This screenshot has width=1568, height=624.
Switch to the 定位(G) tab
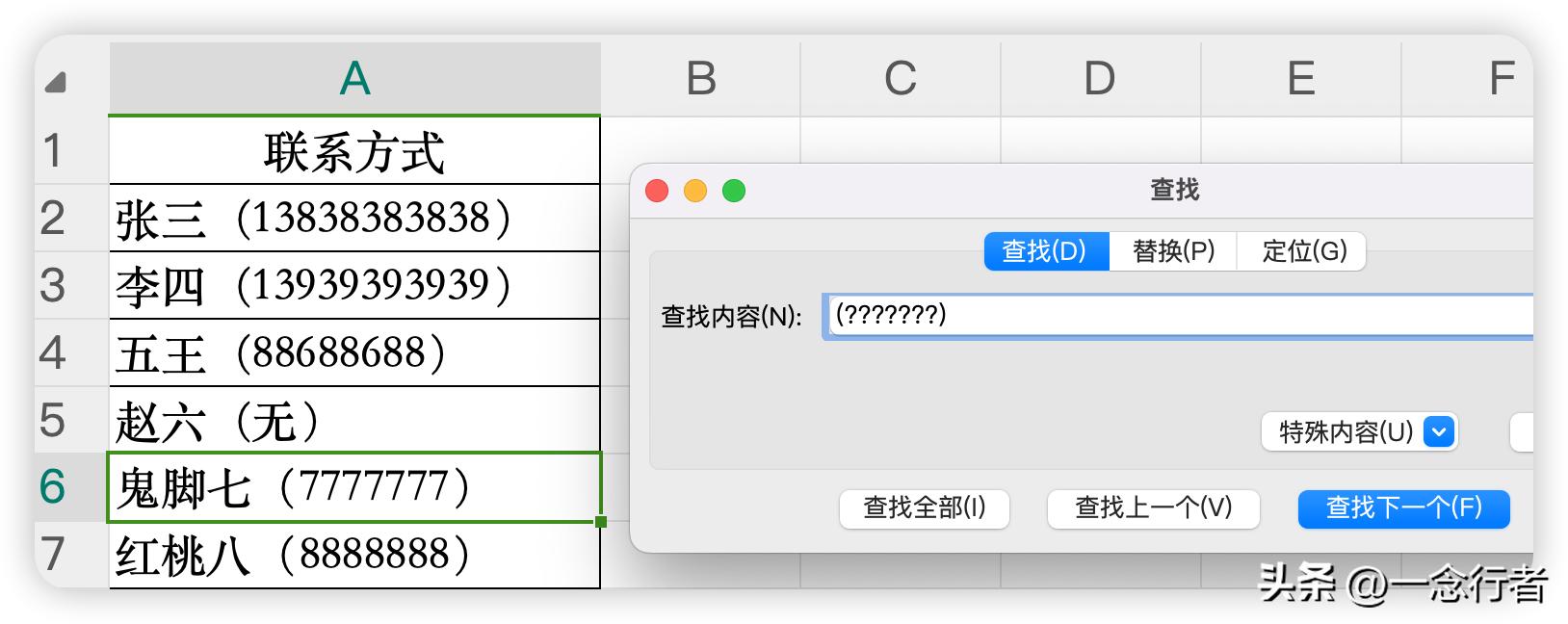[x=1304, y=251]
